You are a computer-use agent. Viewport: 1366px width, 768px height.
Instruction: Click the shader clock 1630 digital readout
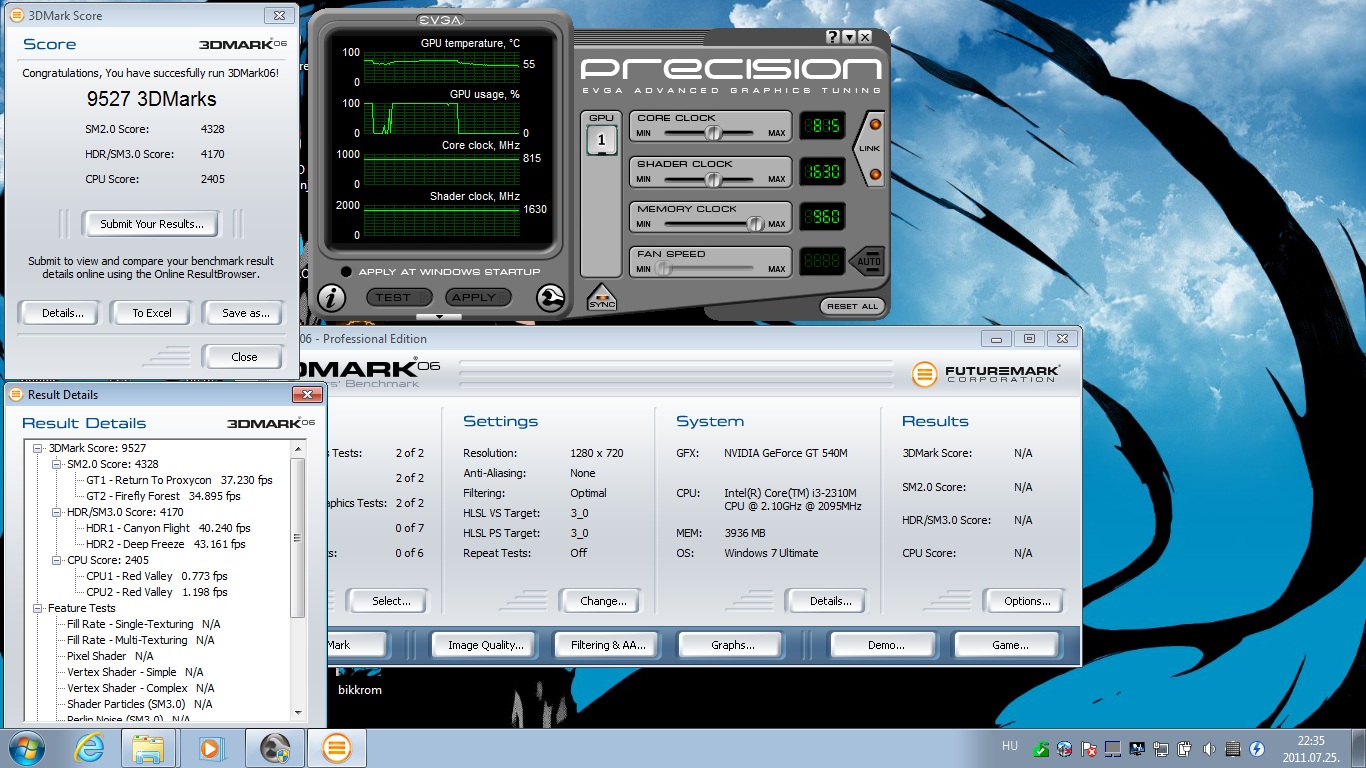[x=822, y=172]
